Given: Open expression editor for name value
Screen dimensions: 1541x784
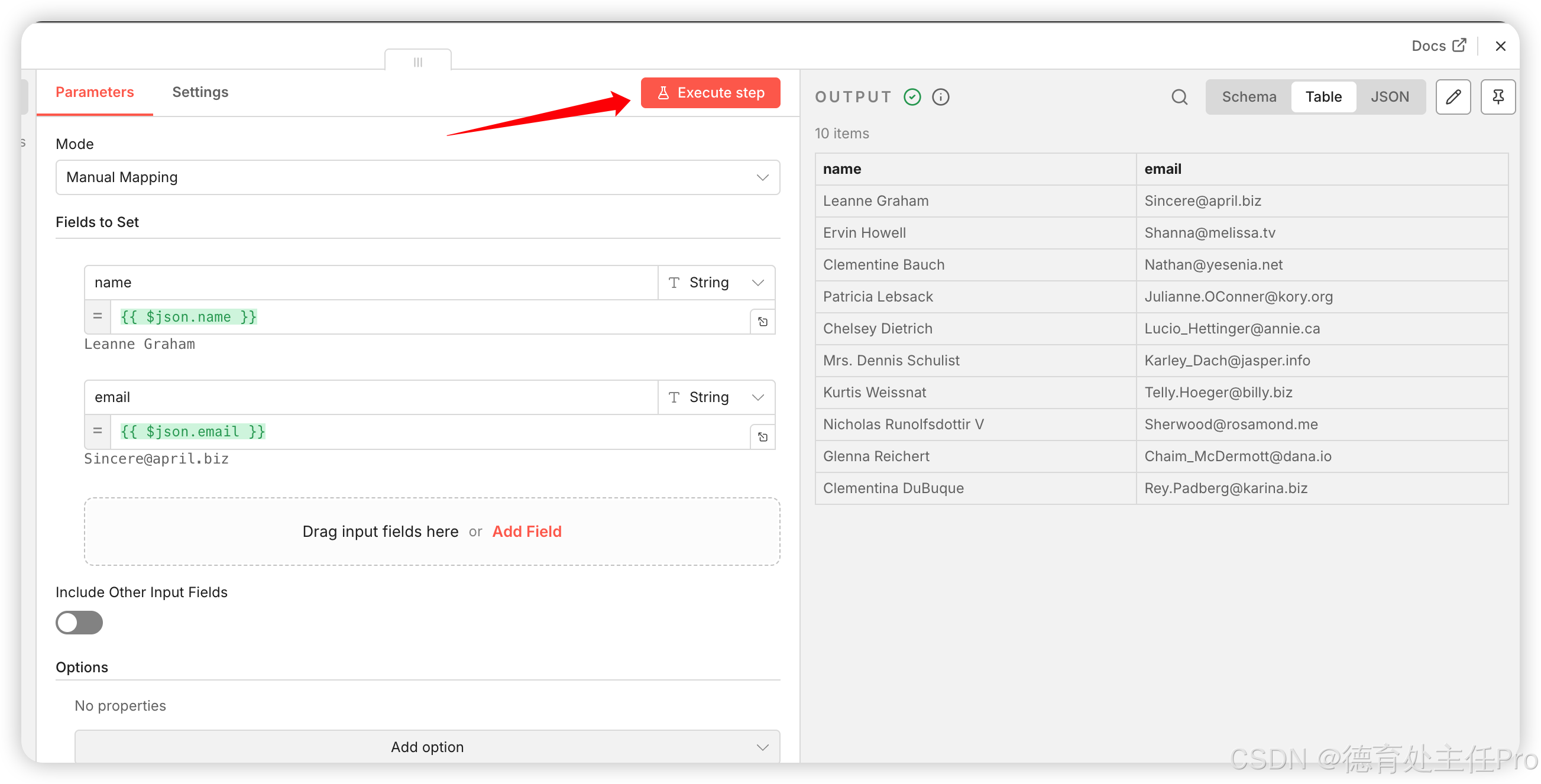Looking at the screenshot, I should coord(763,322).
